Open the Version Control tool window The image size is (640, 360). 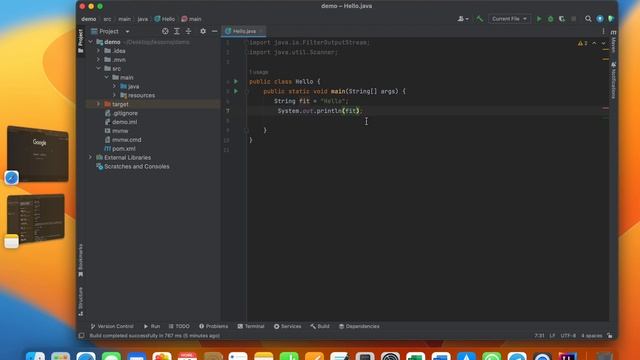[112, 326]
